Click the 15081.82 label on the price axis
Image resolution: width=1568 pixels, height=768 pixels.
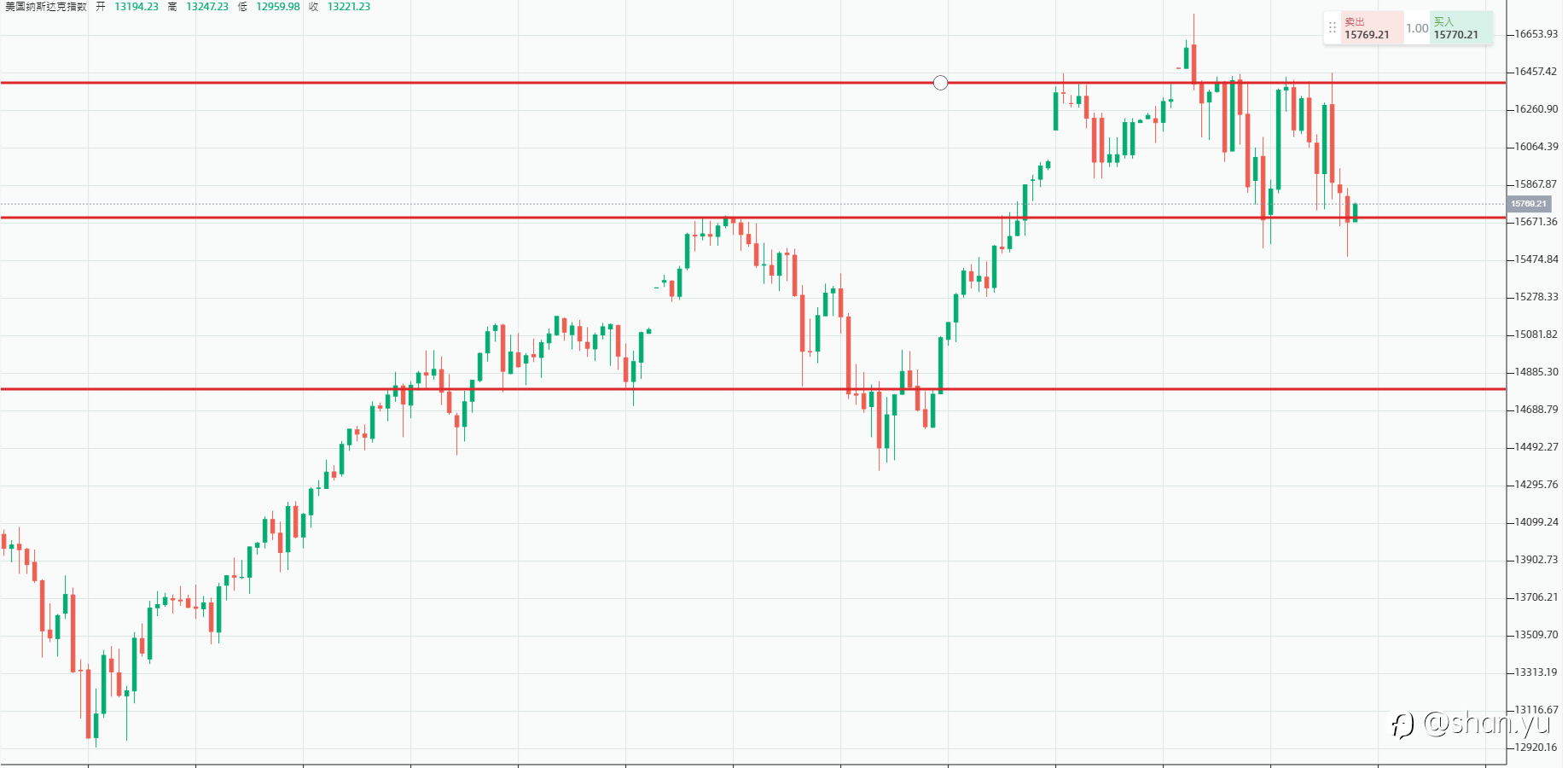pyautogui.click(x=1536, y=335)
